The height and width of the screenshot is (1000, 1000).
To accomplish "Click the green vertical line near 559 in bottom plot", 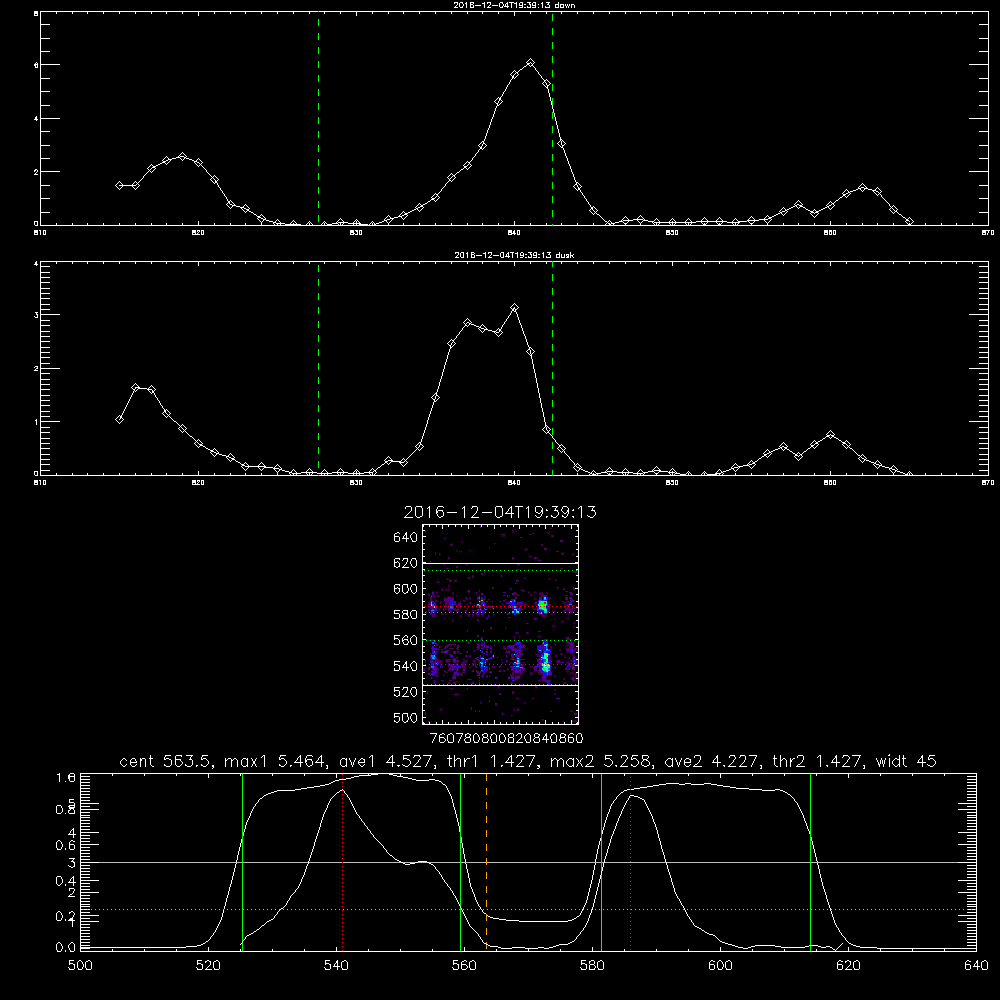I will 460,862.
